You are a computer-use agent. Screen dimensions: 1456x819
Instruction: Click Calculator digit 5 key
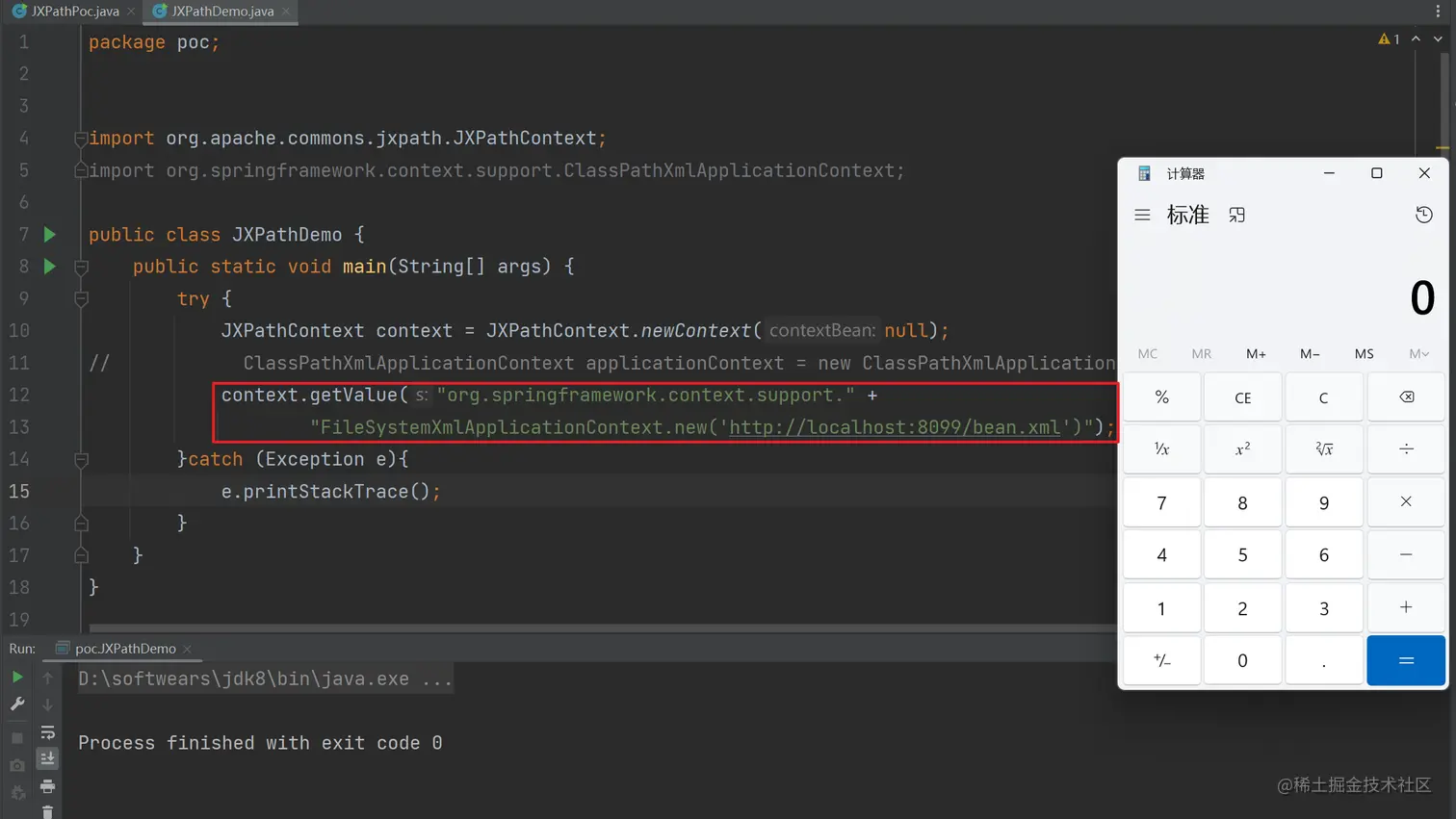(1243, 555)
